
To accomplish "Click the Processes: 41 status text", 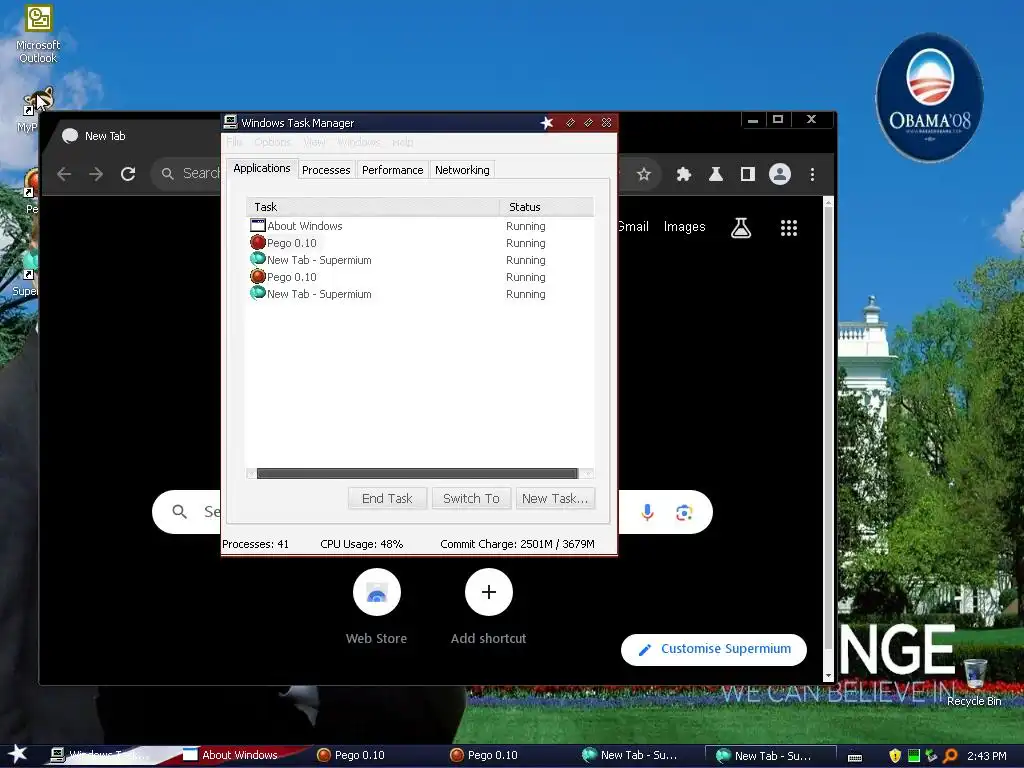I will pos(255,544).
